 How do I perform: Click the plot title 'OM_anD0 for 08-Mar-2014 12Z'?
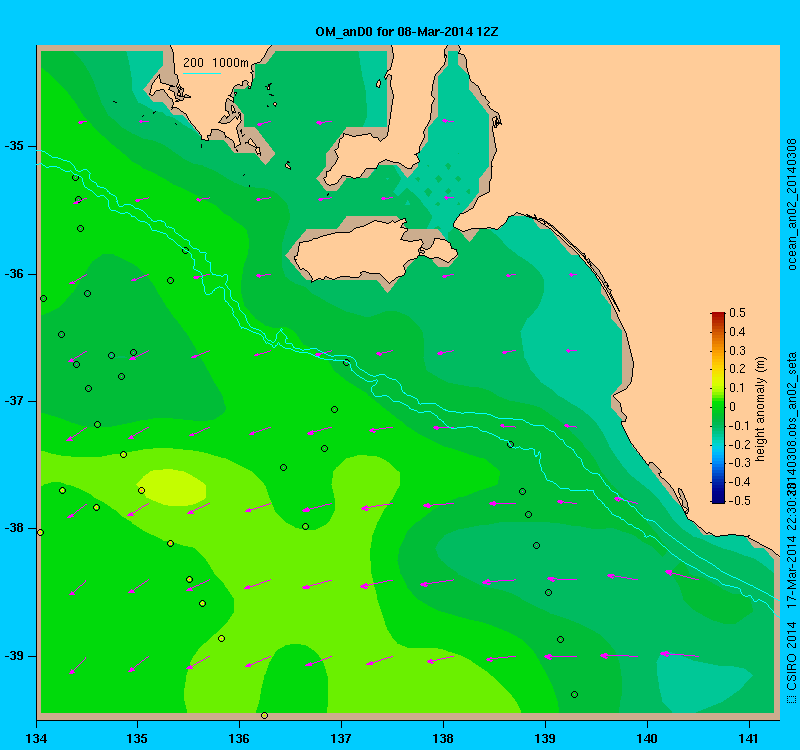pos(407,32)
